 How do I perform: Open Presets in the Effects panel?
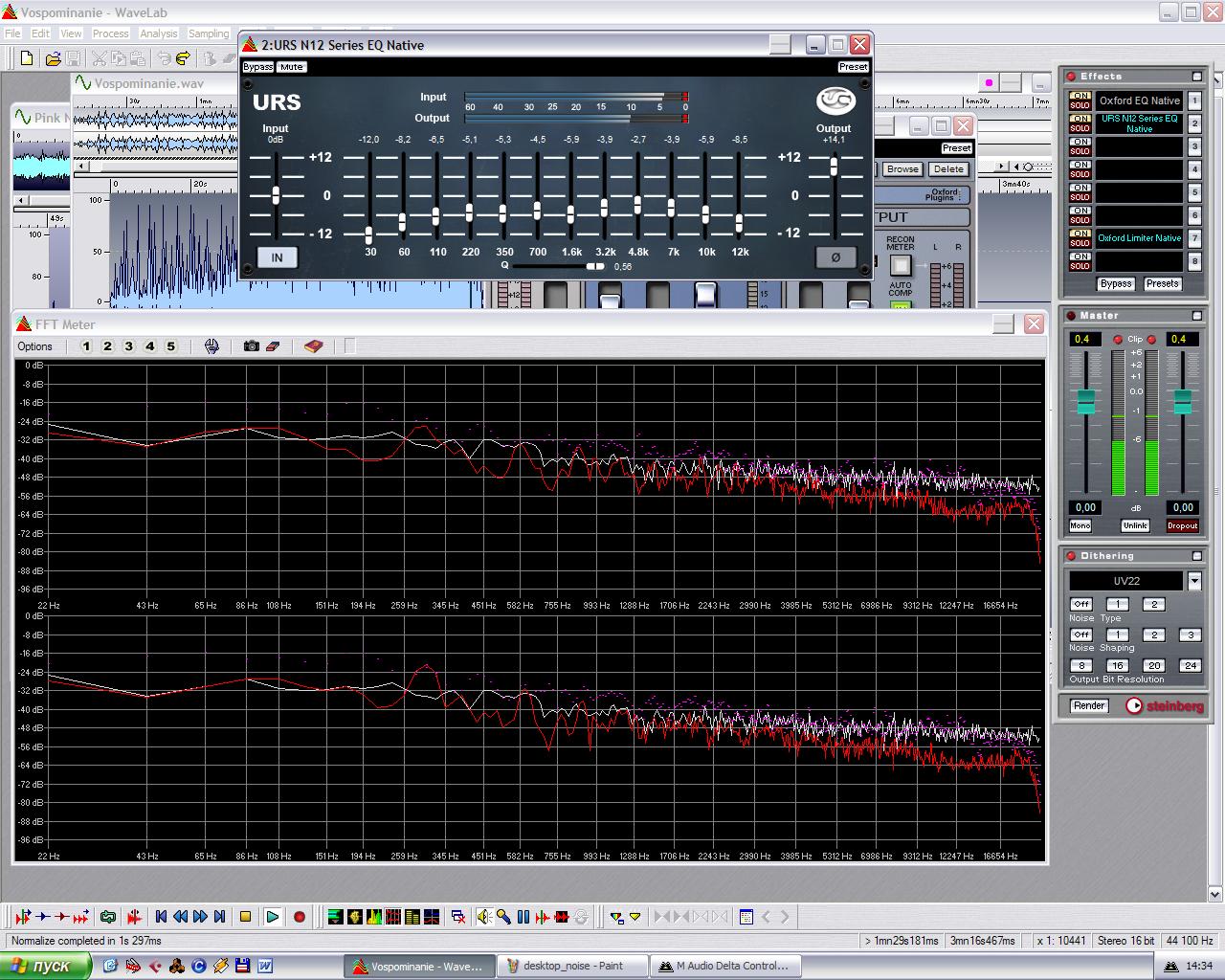coord(1162,284)
